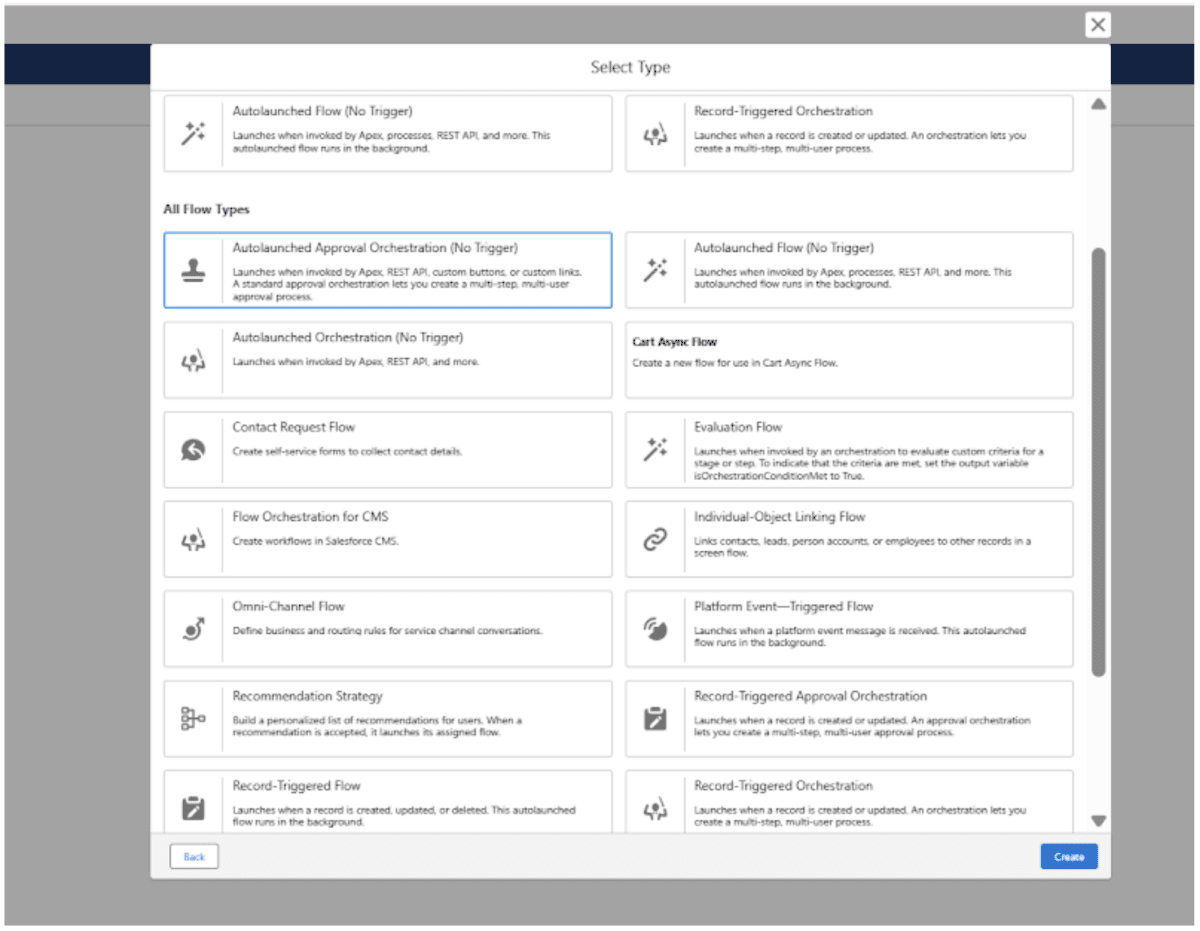Click the Autolaunched Flow wand icon under All Flow Types
Viewport: 1200px width, 931px height.
655,270
